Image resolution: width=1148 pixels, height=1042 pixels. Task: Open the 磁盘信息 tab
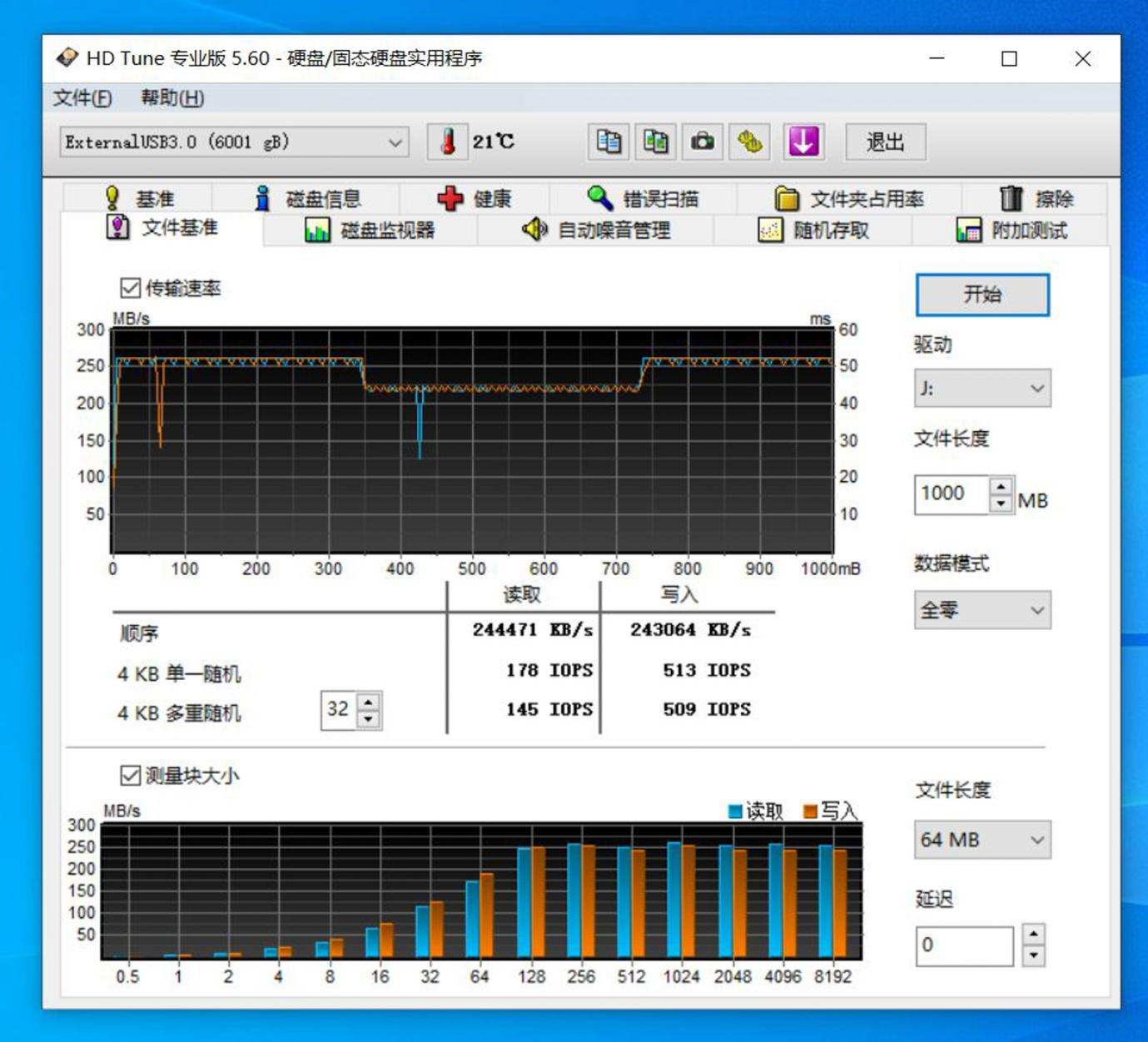pyautogui.click(x=306, y=199)
